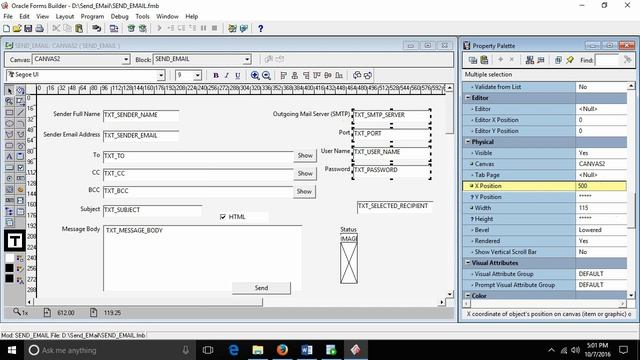The image size is (640, 360).
Task: Toggle Bold formatting
Action: point(216,76)
